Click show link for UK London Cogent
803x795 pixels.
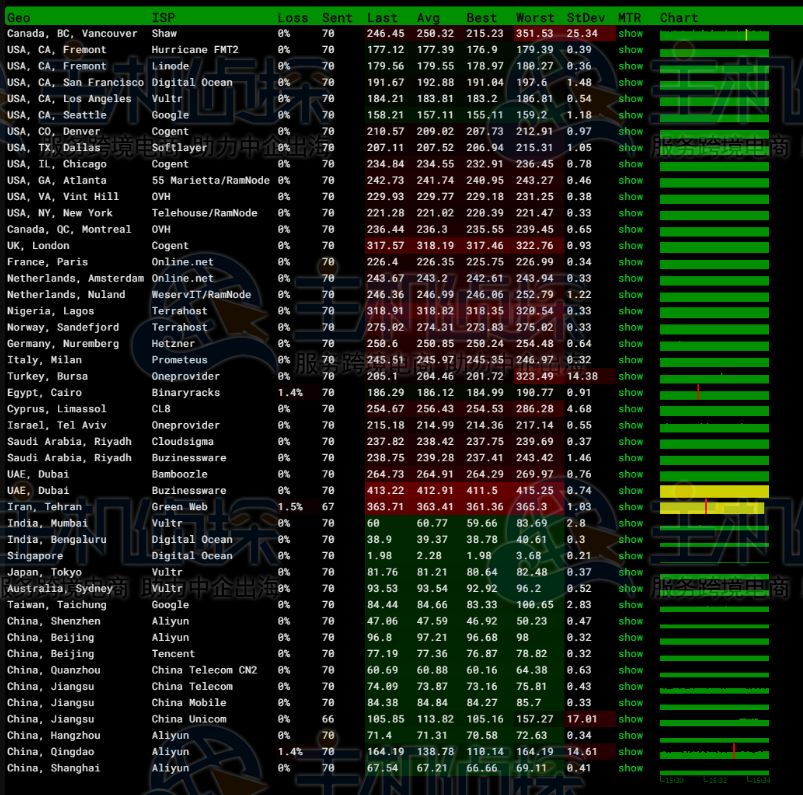pos(630,246)
